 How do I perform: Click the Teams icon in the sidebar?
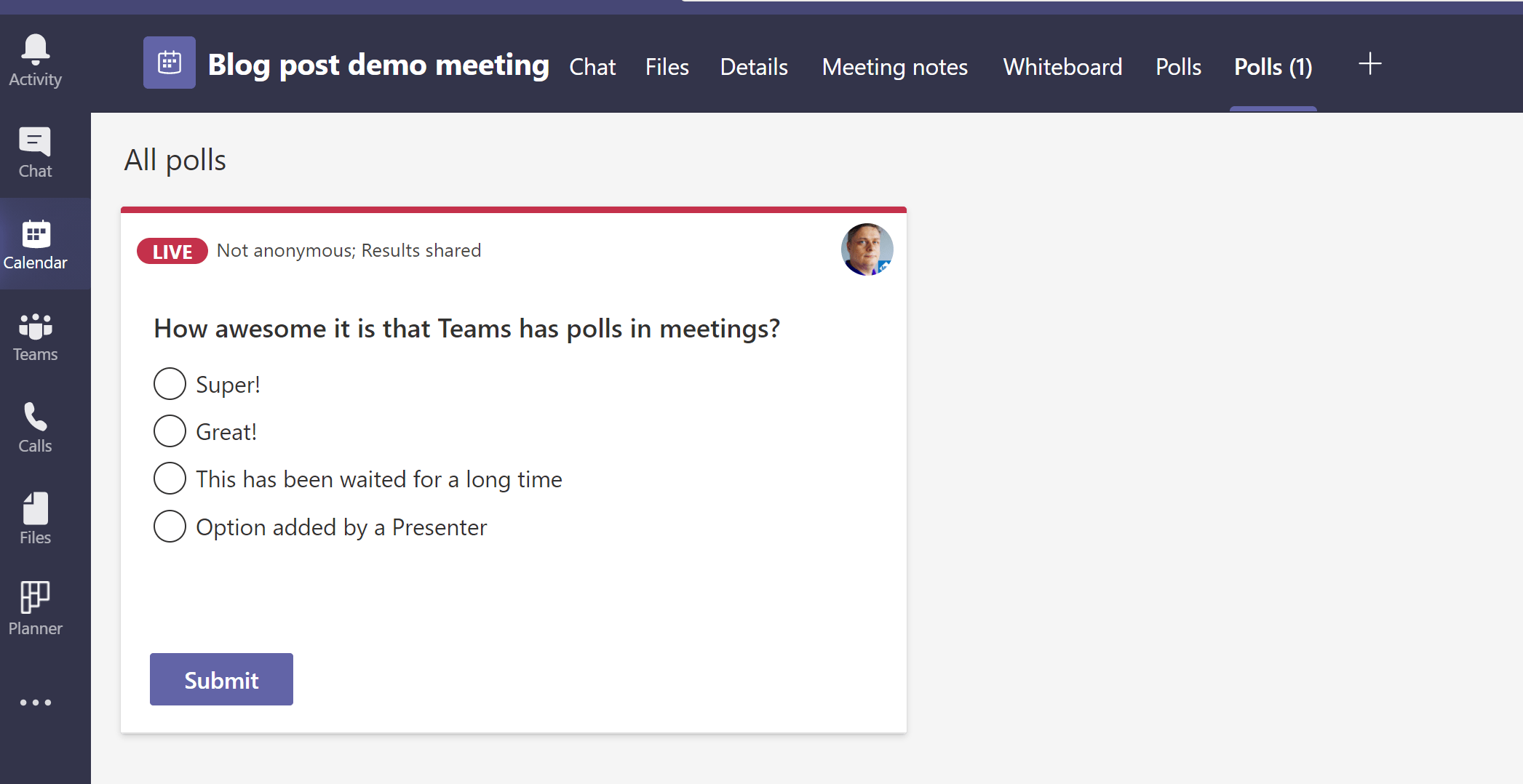point(34,334)
